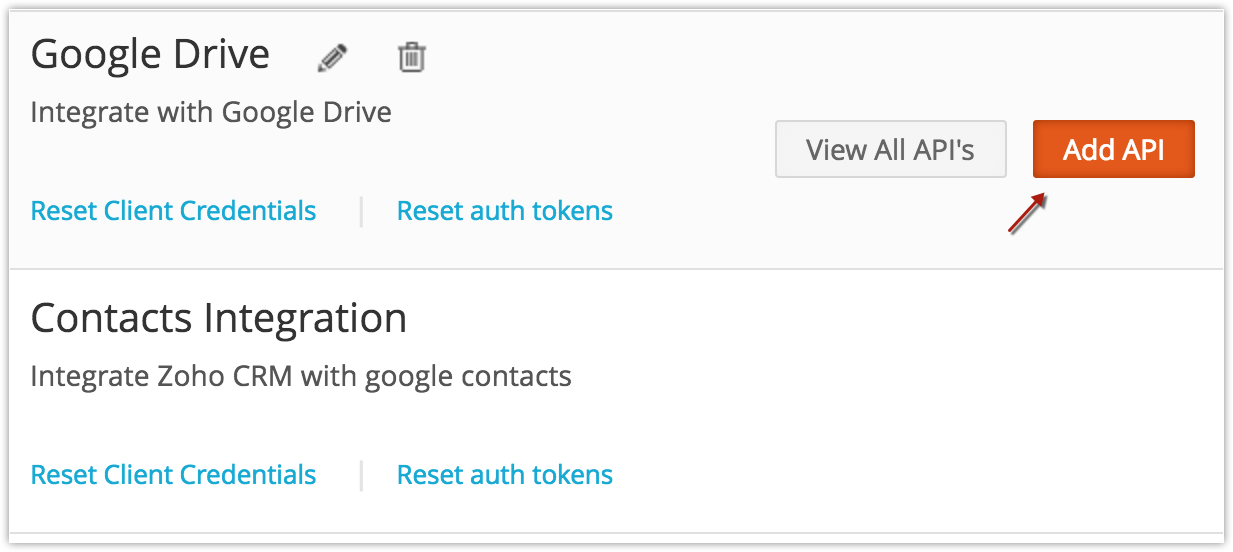Image resolution: width=1233 pixels, height=552 pixels.
Task: Select the Contacts Integration heading
Action: 219,318
